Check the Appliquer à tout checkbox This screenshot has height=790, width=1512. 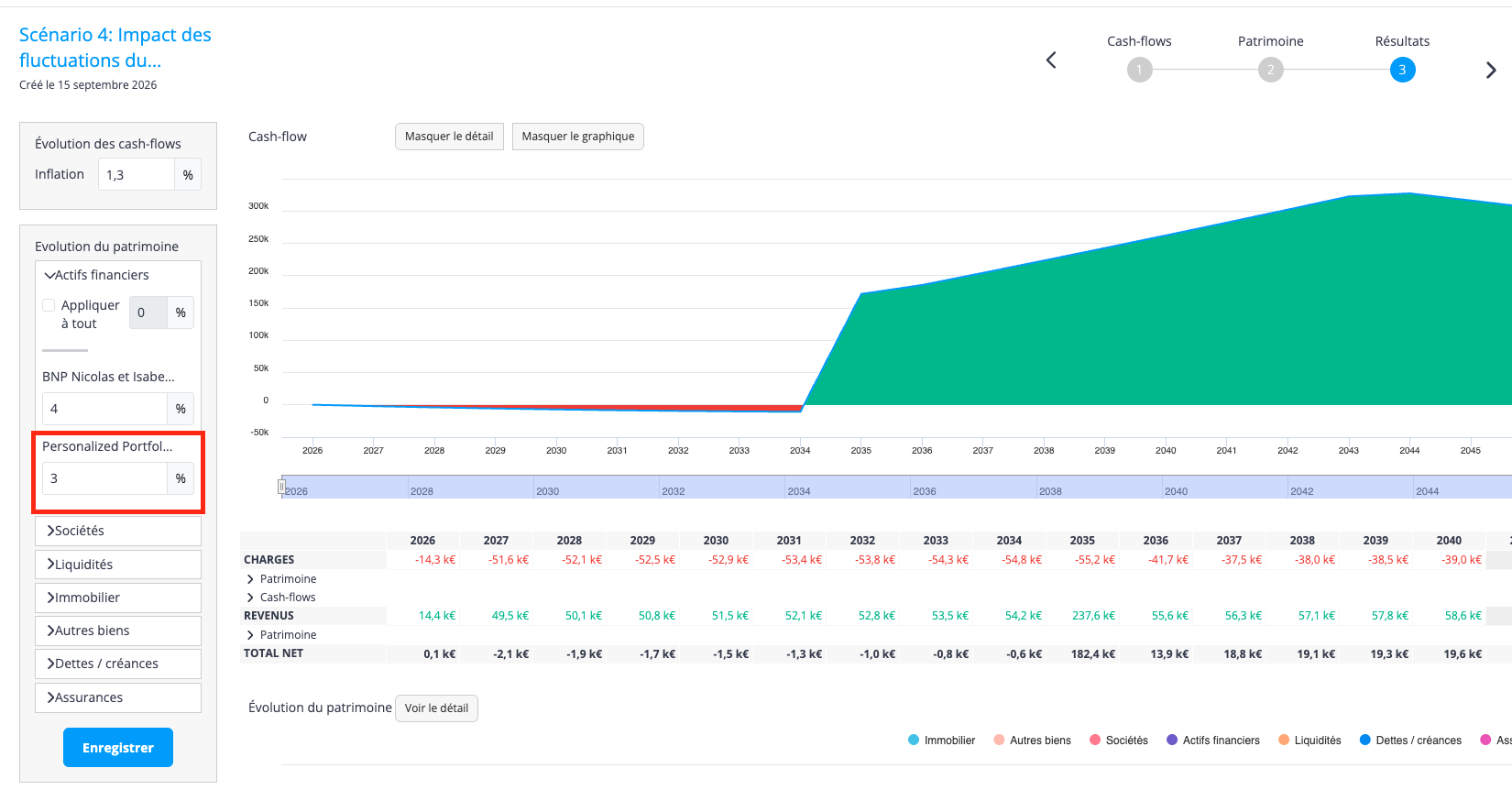pos(49,305)
